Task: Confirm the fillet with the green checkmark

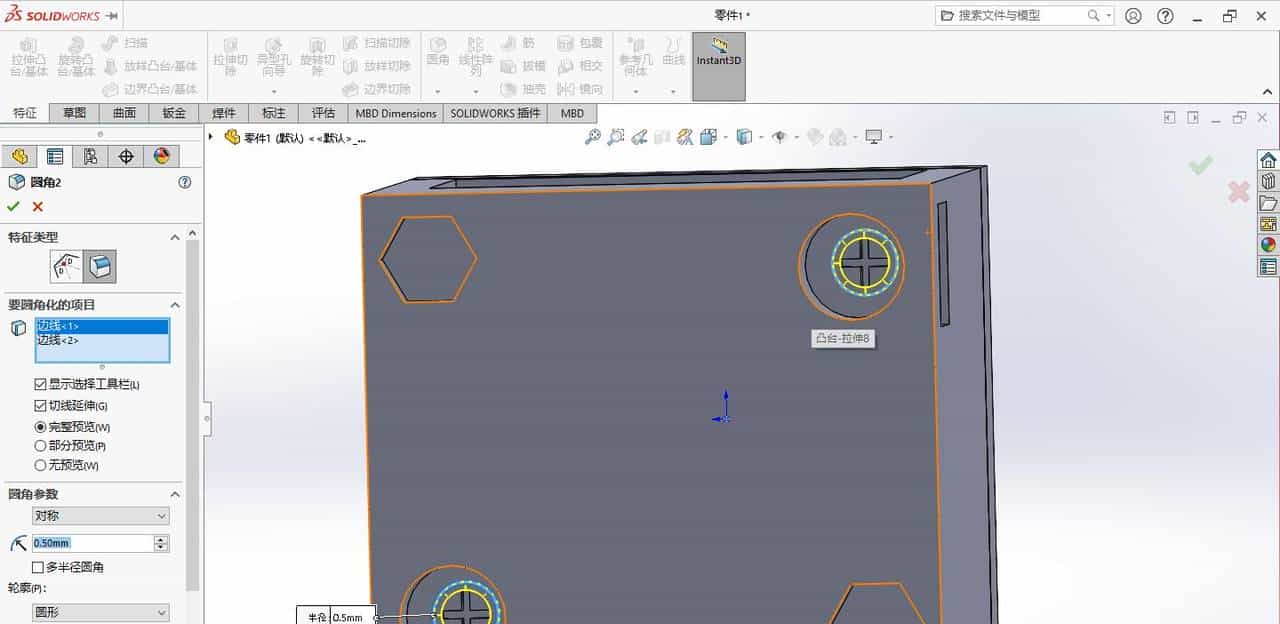Action: coord(13,206)
